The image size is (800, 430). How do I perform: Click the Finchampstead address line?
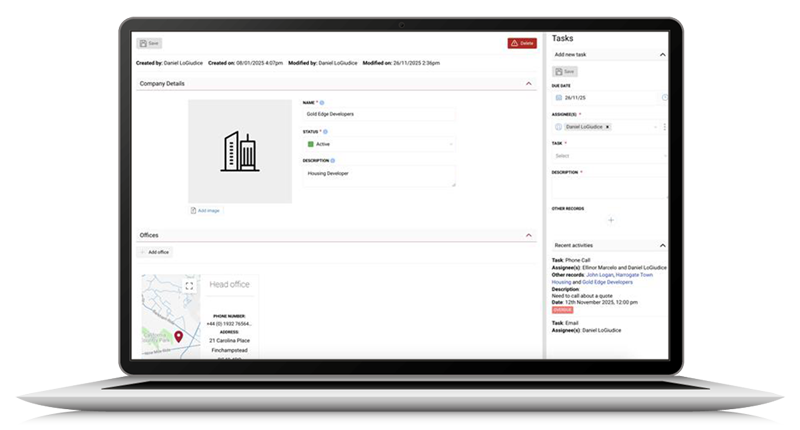tap(229, 350)
